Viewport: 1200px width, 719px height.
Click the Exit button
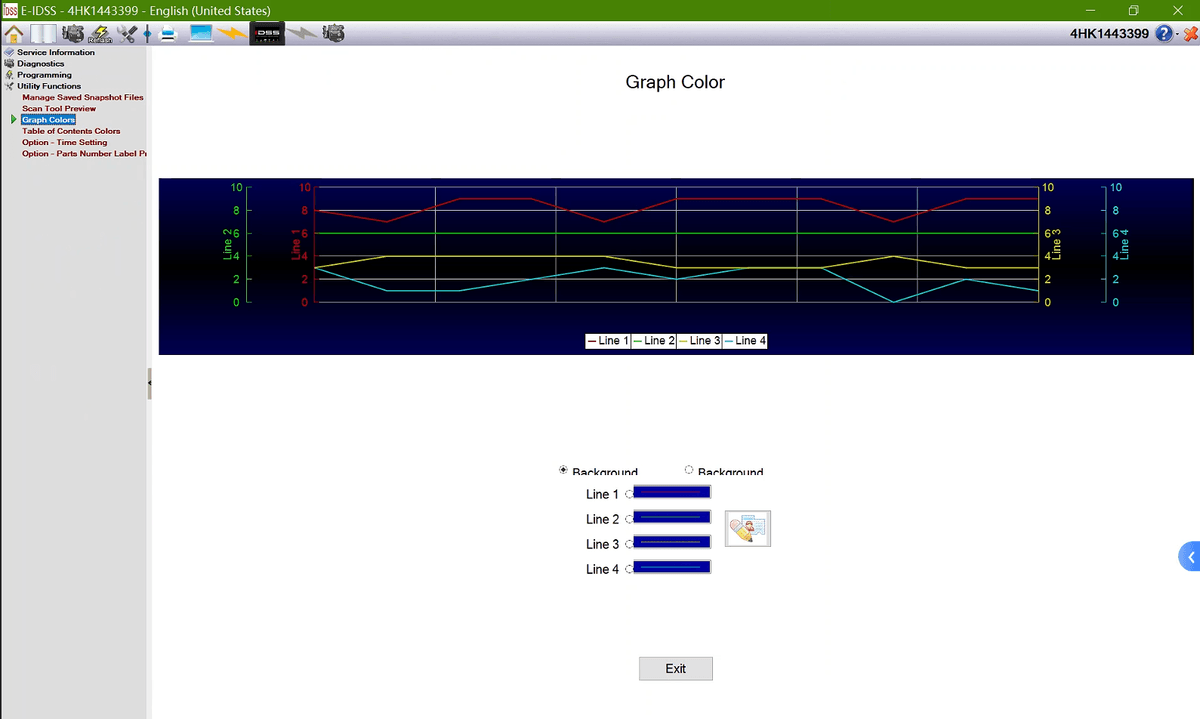[675, 669]
